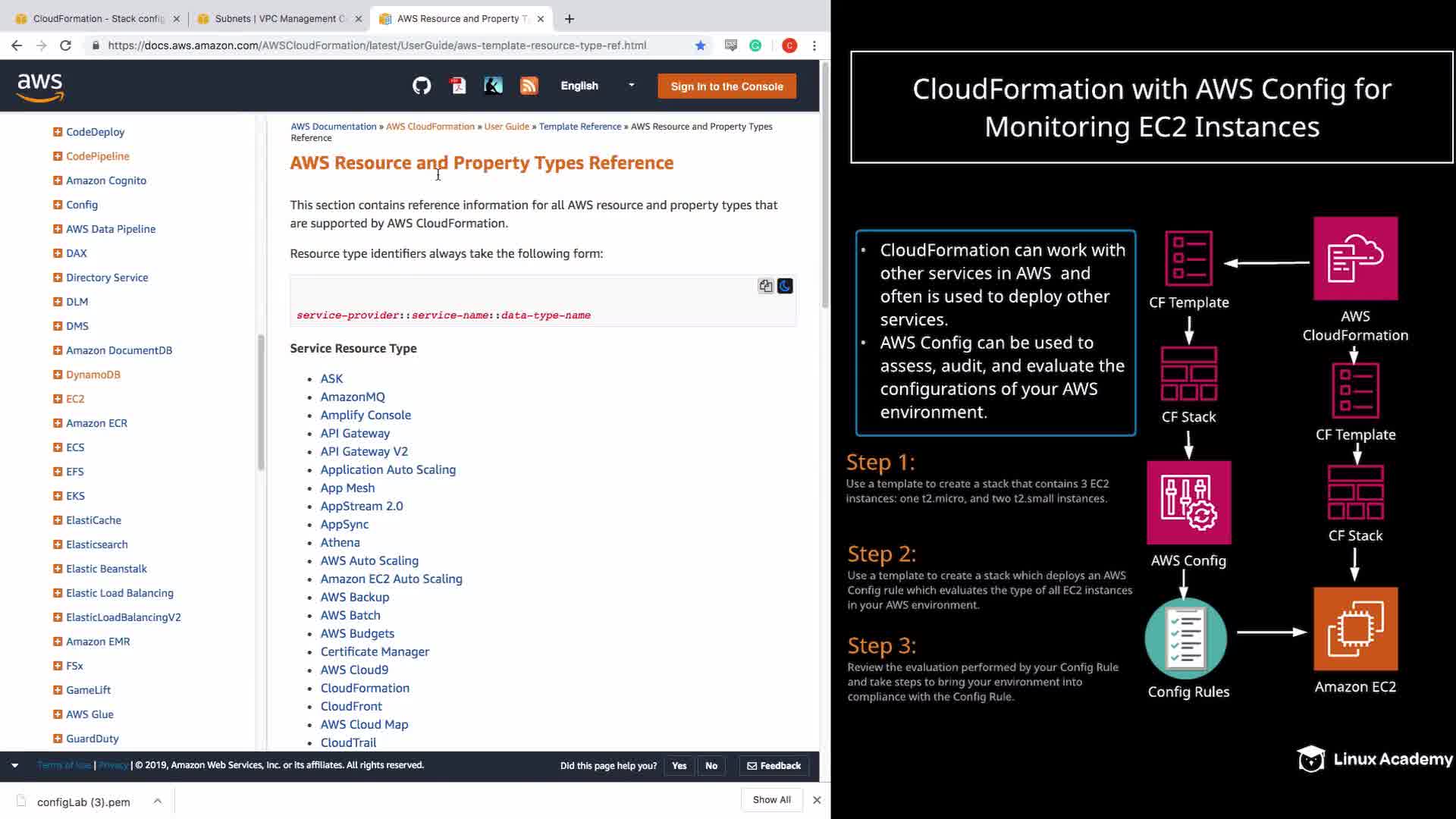
Task: Click the RSS feed icon
Action: click(529, 86)
